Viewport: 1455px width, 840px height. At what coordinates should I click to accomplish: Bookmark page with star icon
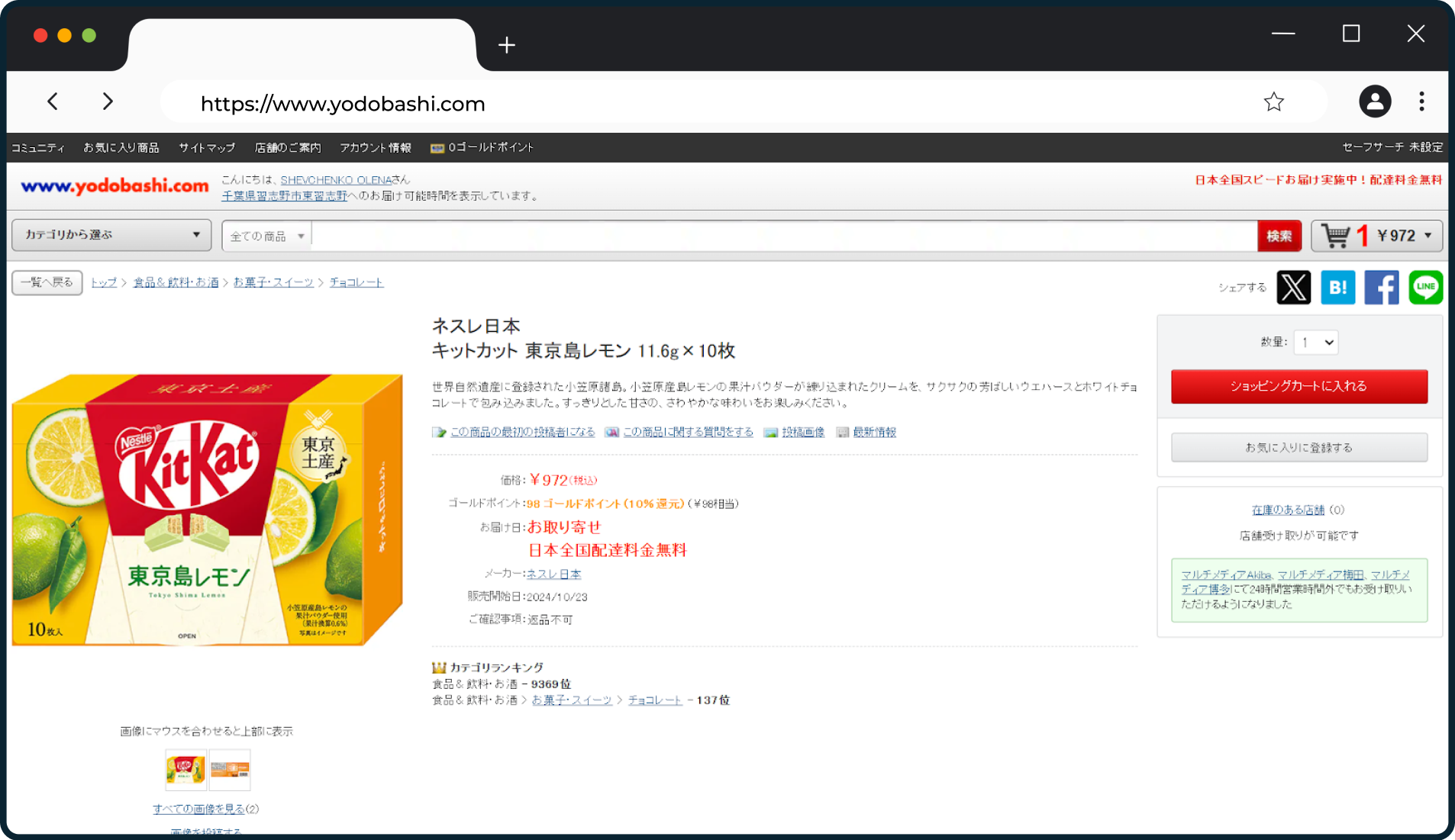tap(1273, 102)
